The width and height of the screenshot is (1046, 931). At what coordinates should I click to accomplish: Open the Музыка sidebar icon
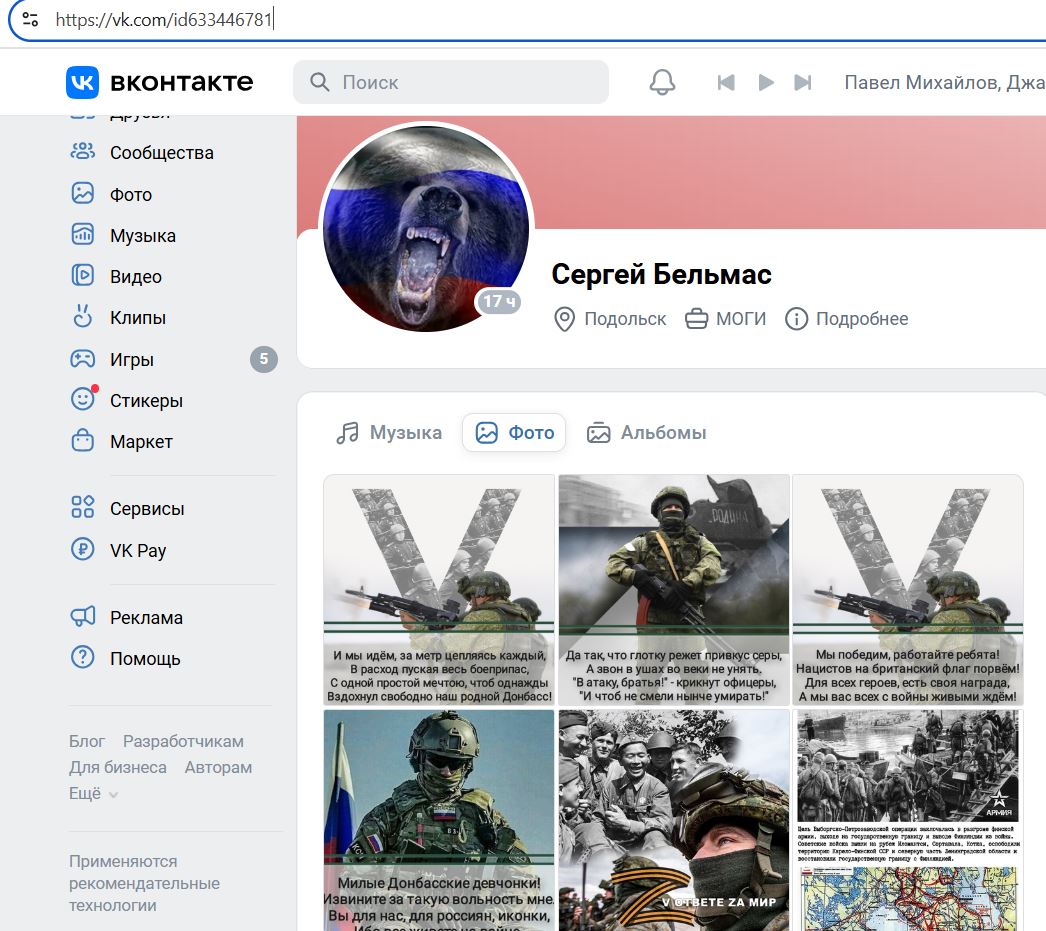click(x=83, y=235)
